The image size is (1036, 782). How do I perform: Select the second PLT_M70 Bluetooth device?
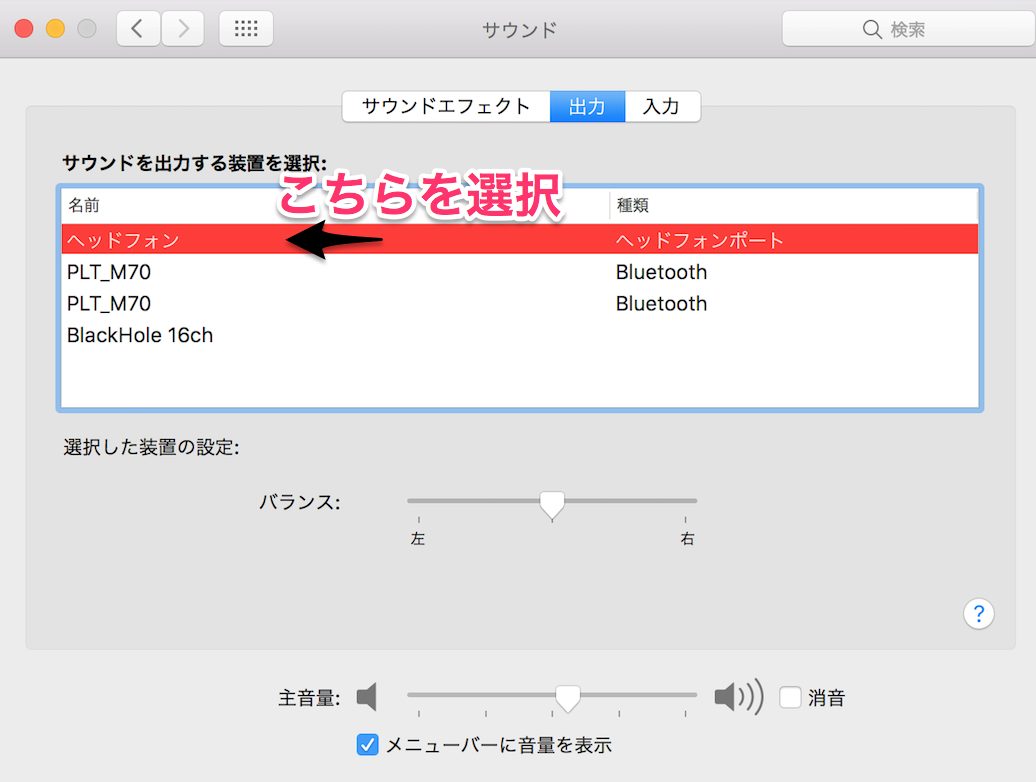click(520, 303)
